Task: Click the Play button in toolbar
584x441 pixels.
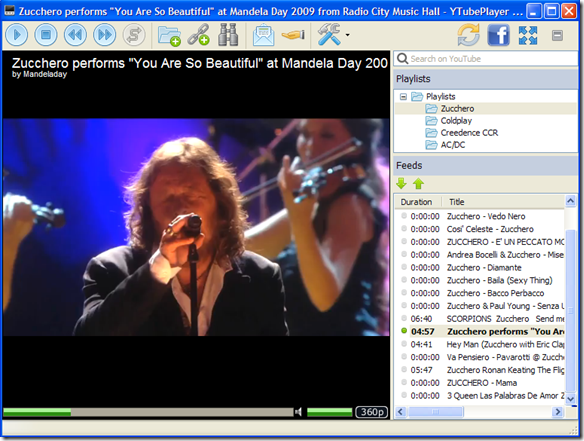Action: (16, 35)
